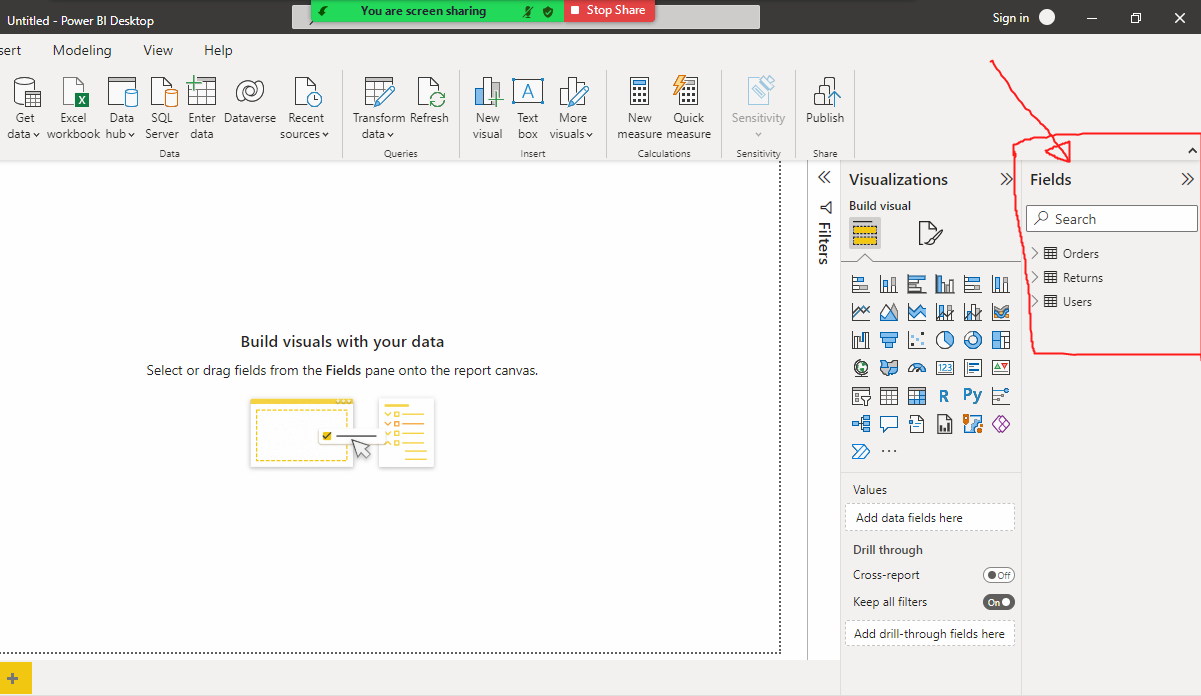Select the decomposition tree visual

[860, 424]
